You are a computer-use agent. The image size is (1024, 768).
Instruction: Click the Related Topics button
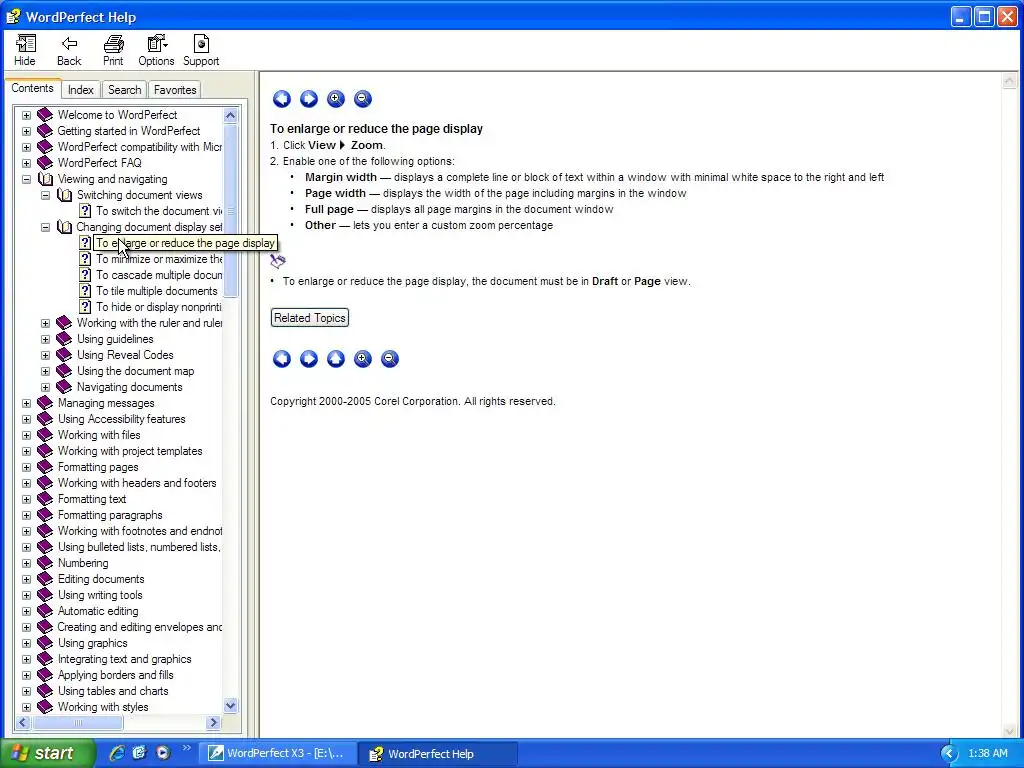pyautogui.click(x=310, y=318)
